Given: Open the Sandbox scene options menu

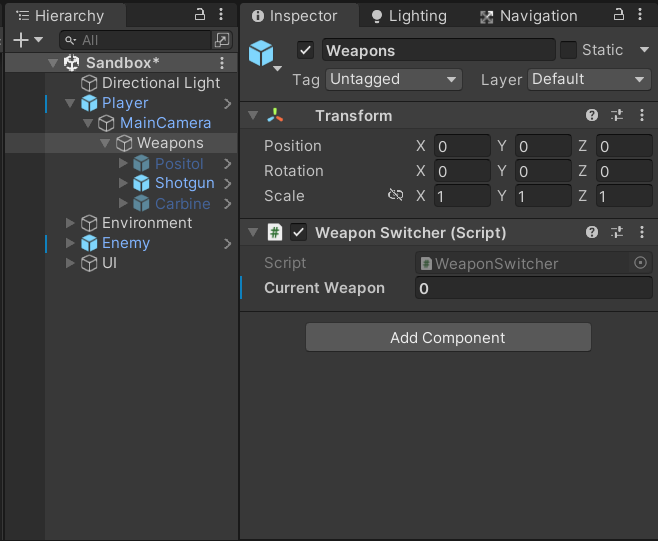Looking at the screenshot, I should [x=222, y=63].
